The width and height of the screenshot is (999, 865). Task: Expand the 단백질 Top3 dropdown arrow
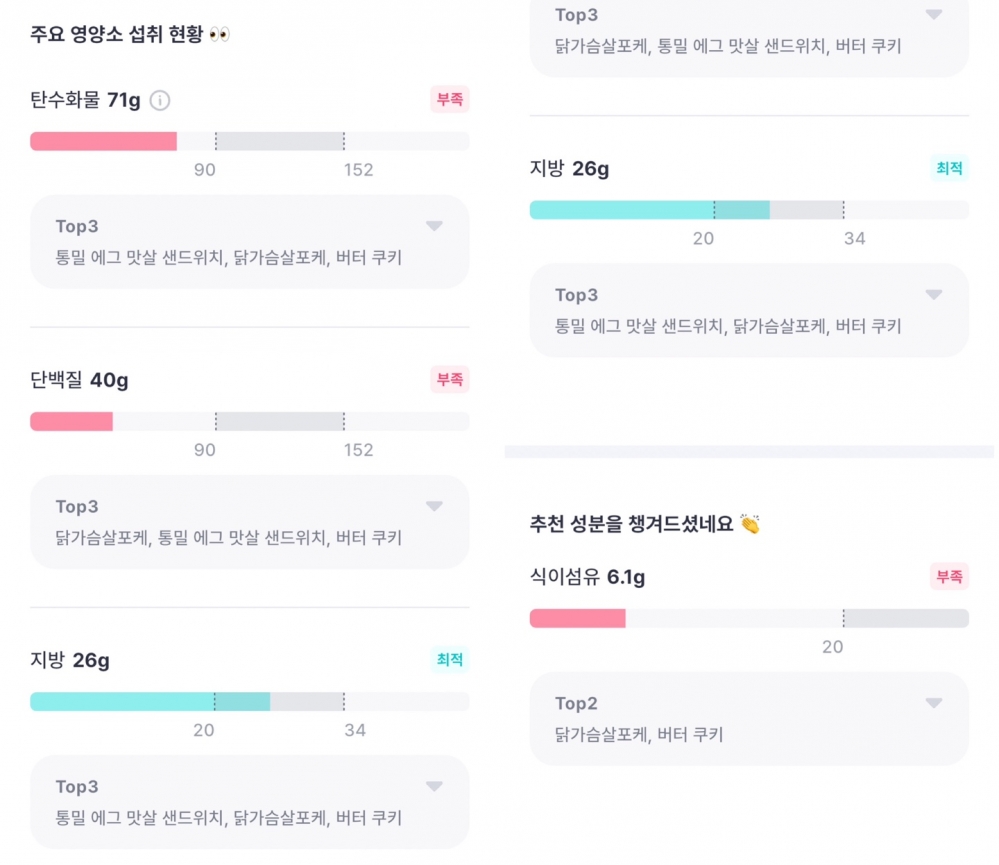(x=434, y=506)
